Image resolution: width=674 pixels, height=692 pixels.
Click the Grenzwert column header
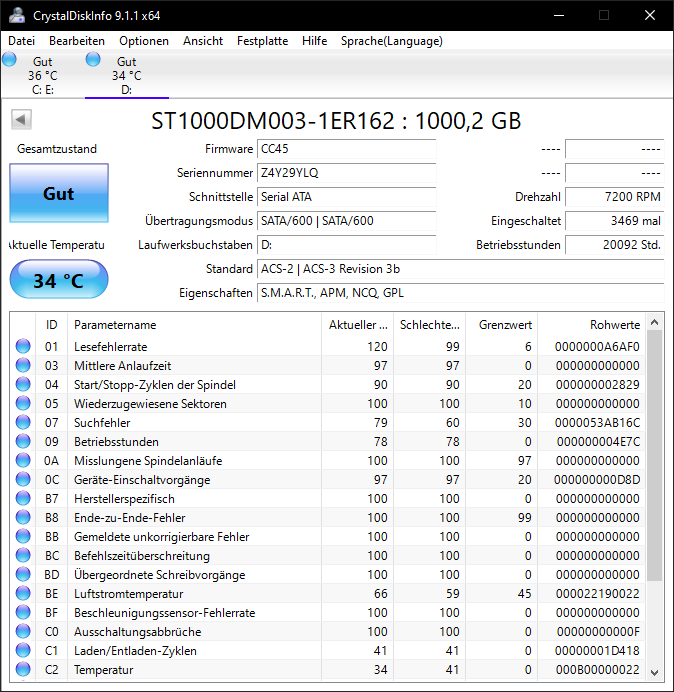pyautogui.click(x=502, y=325)
